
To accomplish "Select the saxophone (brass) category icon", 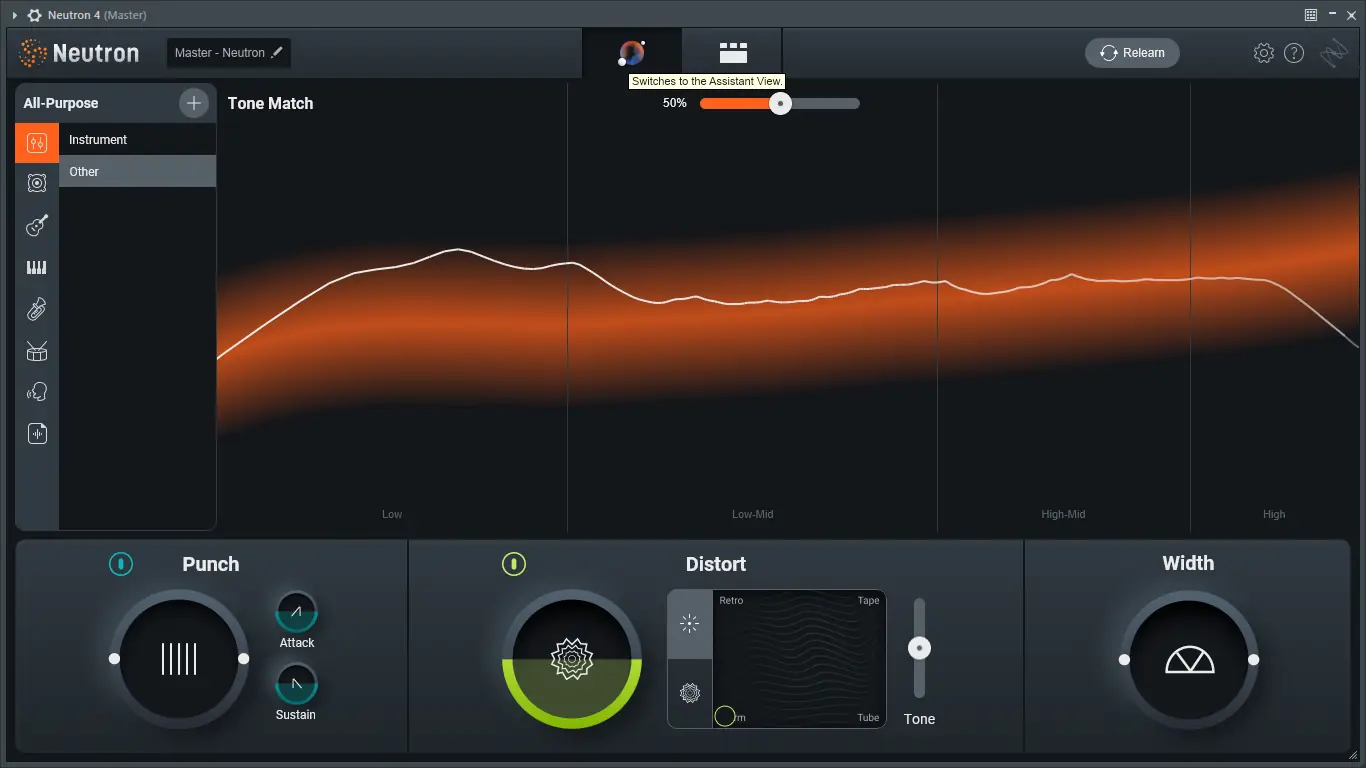I will pos(37,309).
